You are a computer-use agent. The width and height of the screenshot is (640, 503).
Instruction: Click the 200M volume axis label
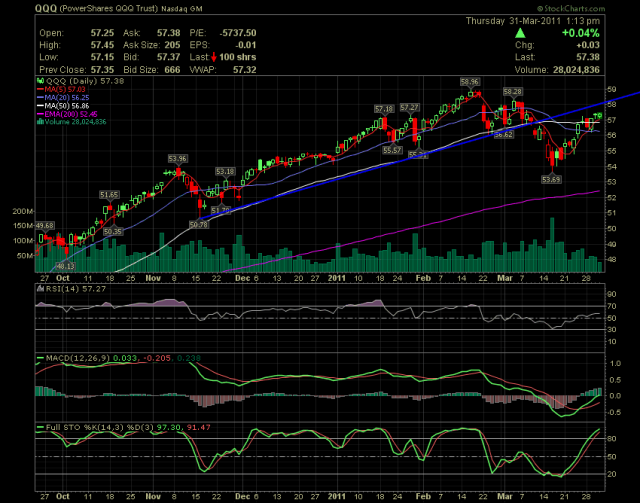pos(24,211)
